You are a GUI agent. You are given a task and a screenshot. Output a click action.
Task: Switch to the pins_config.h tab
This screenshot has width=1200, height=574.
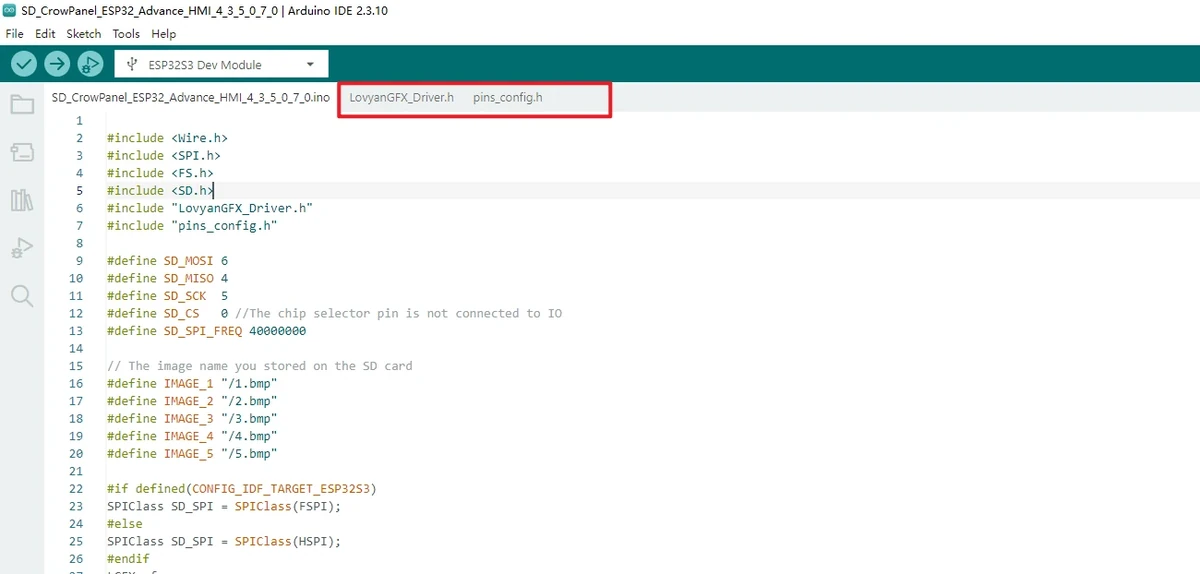pos(508,98)
